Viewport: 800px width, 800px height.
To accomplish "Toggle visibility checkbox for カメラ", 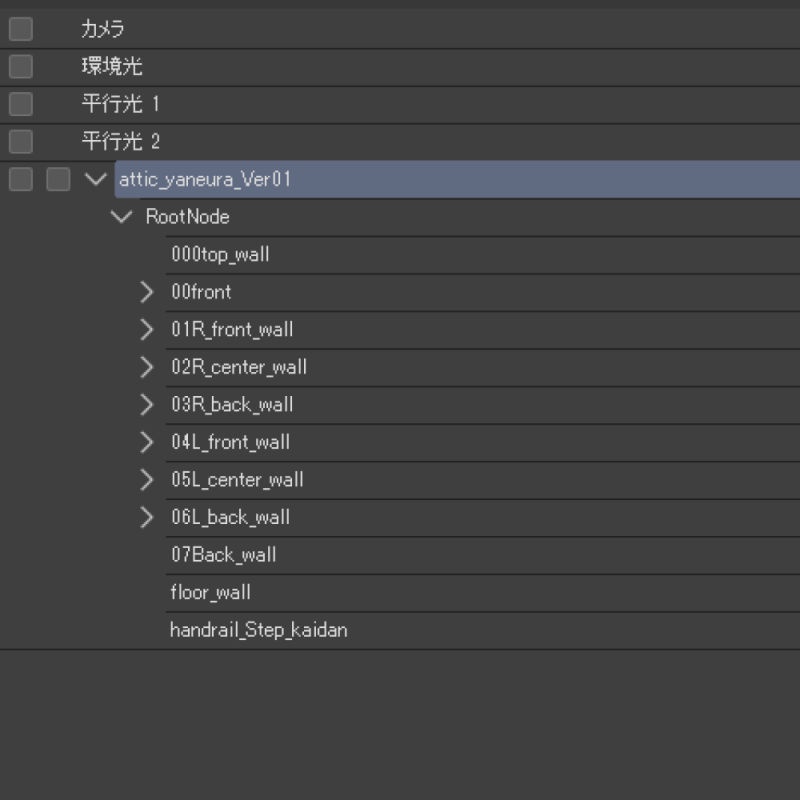I will (20, 29).
